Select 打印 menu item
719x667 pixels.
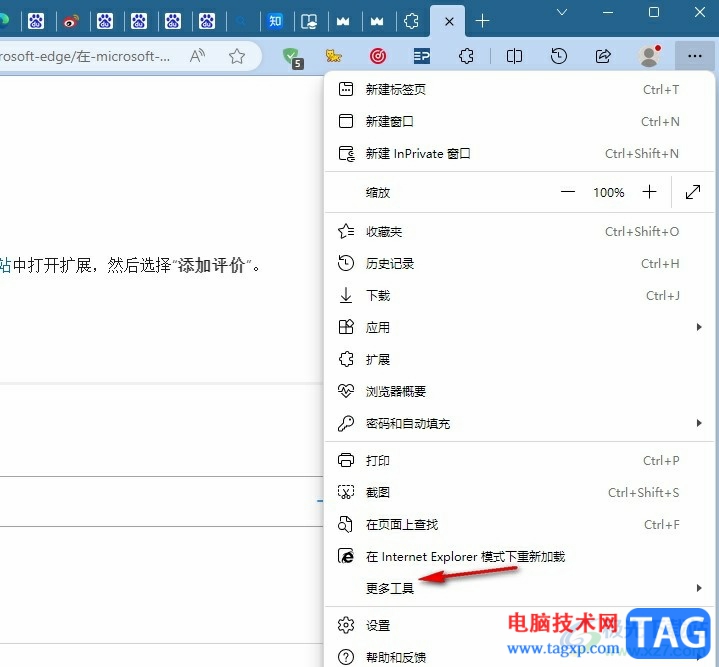519,460
